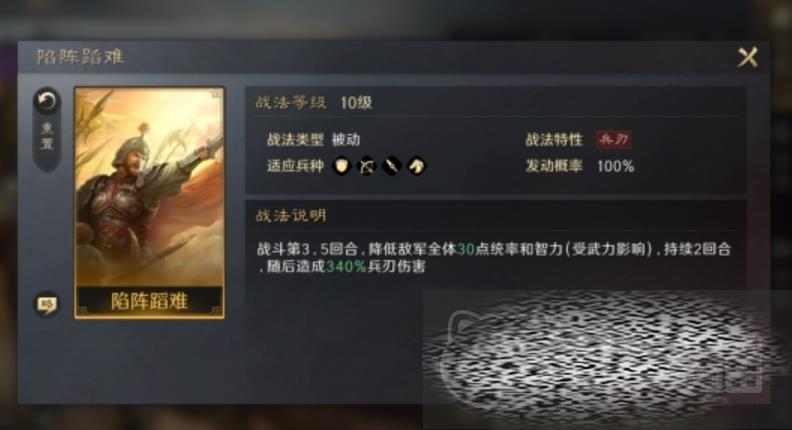
Task: Click the 发动概率 100% value
Action: [615, 166]
